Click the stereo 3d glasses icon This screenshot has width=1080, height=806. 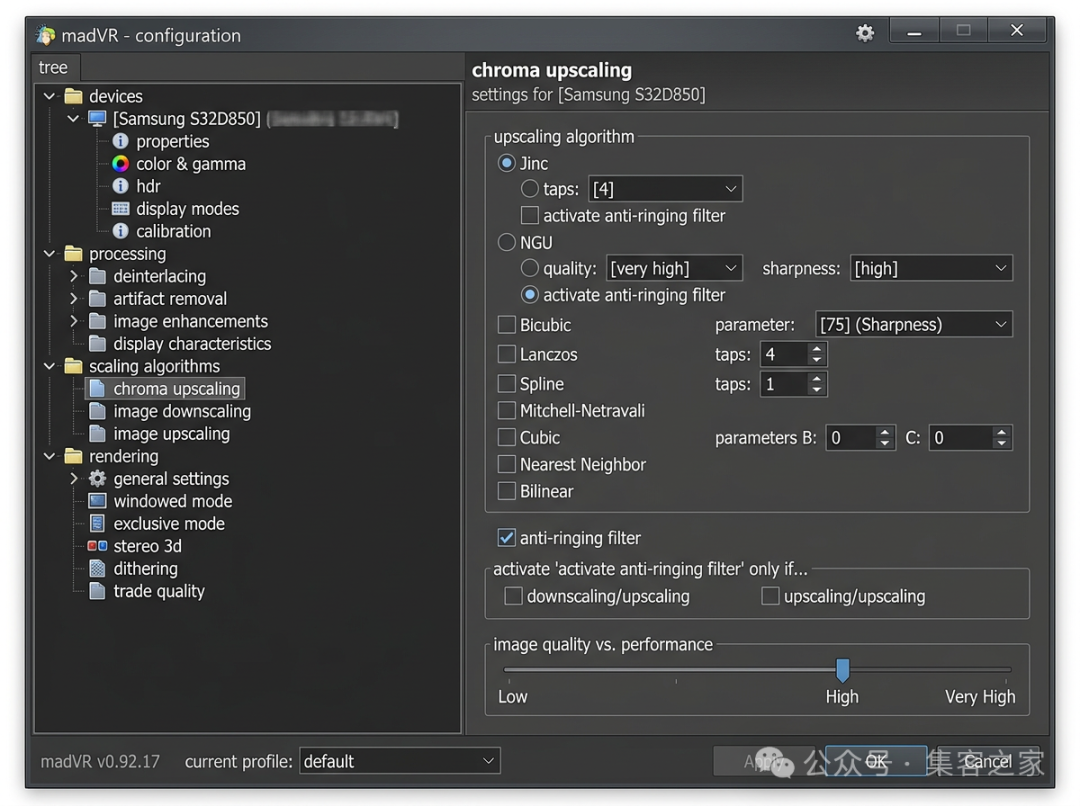pos(97,546)
